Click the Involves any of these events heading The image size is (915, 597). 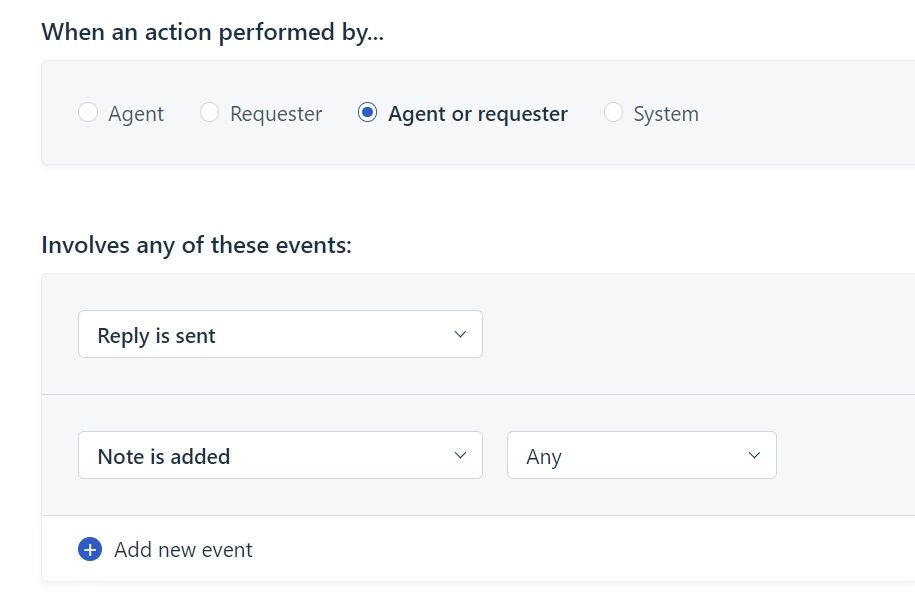197,245
